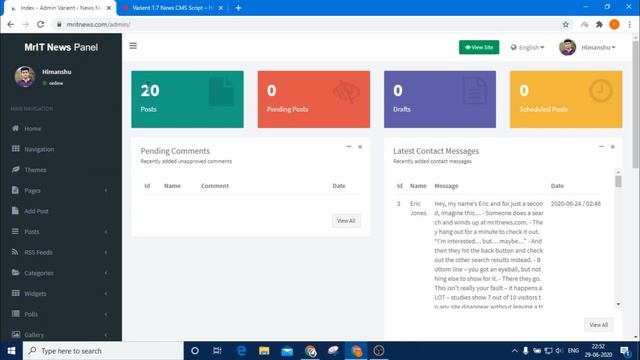Click the browser profile avatar icon
The width and height of the screenshot is (640, 360).
click(614, 24)
